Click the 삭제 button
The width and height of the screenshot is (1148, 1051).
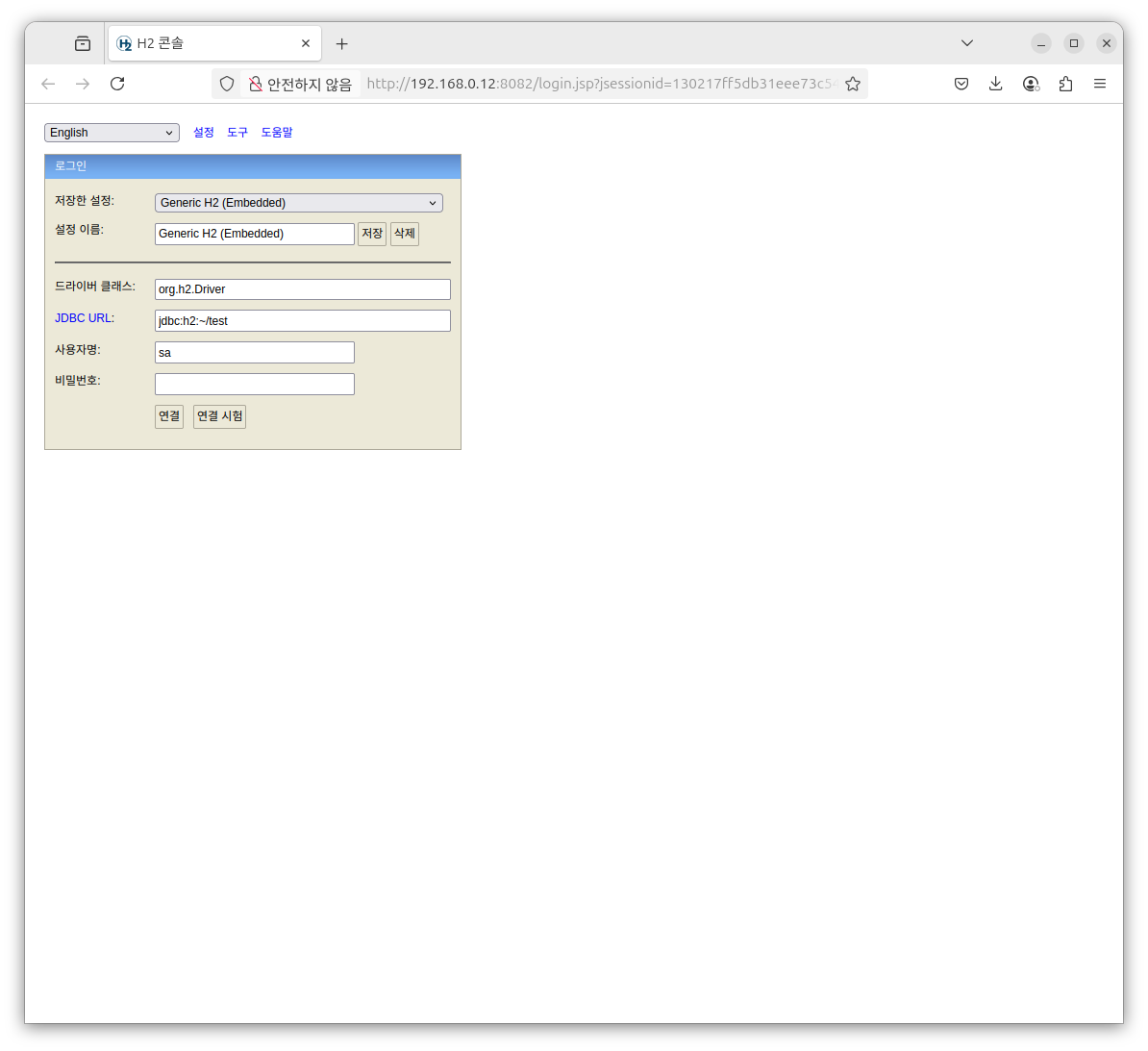click(405, 234)
